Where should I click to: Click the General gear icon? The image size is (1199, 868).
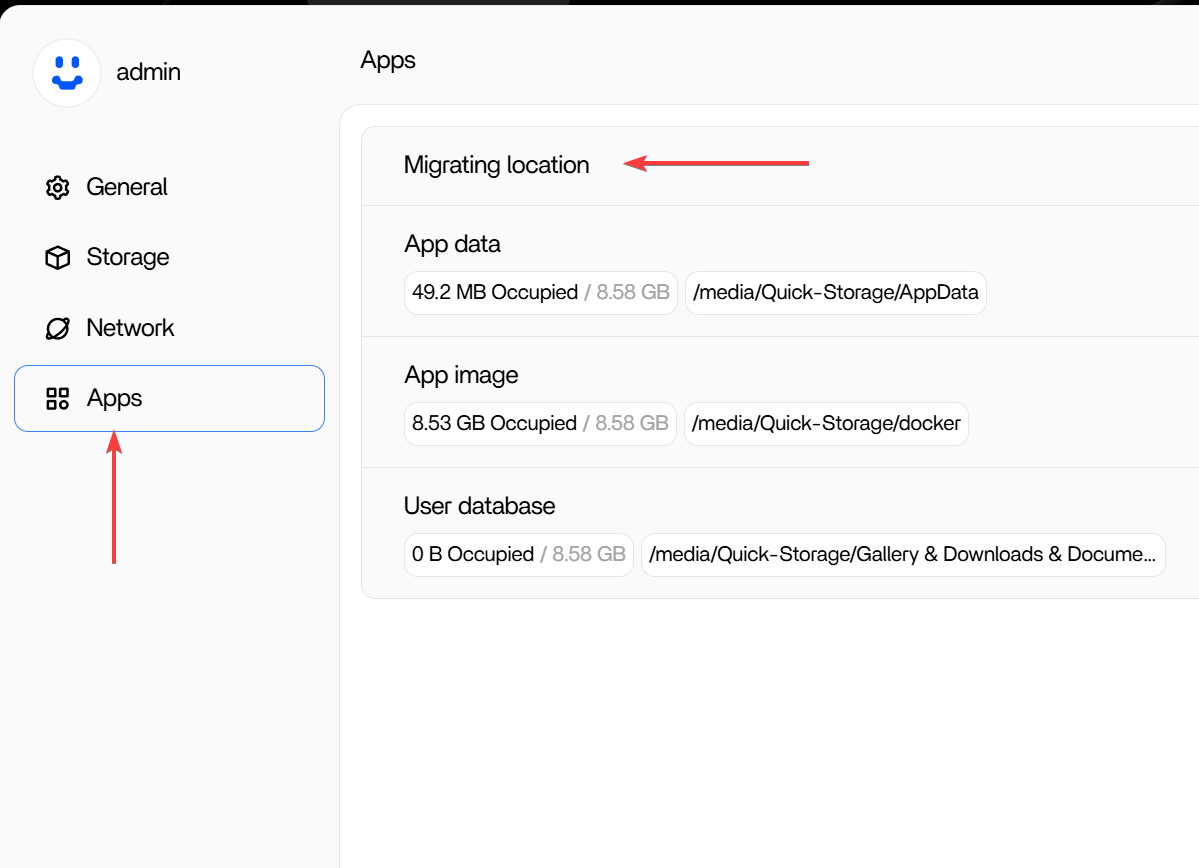[57, 187]
